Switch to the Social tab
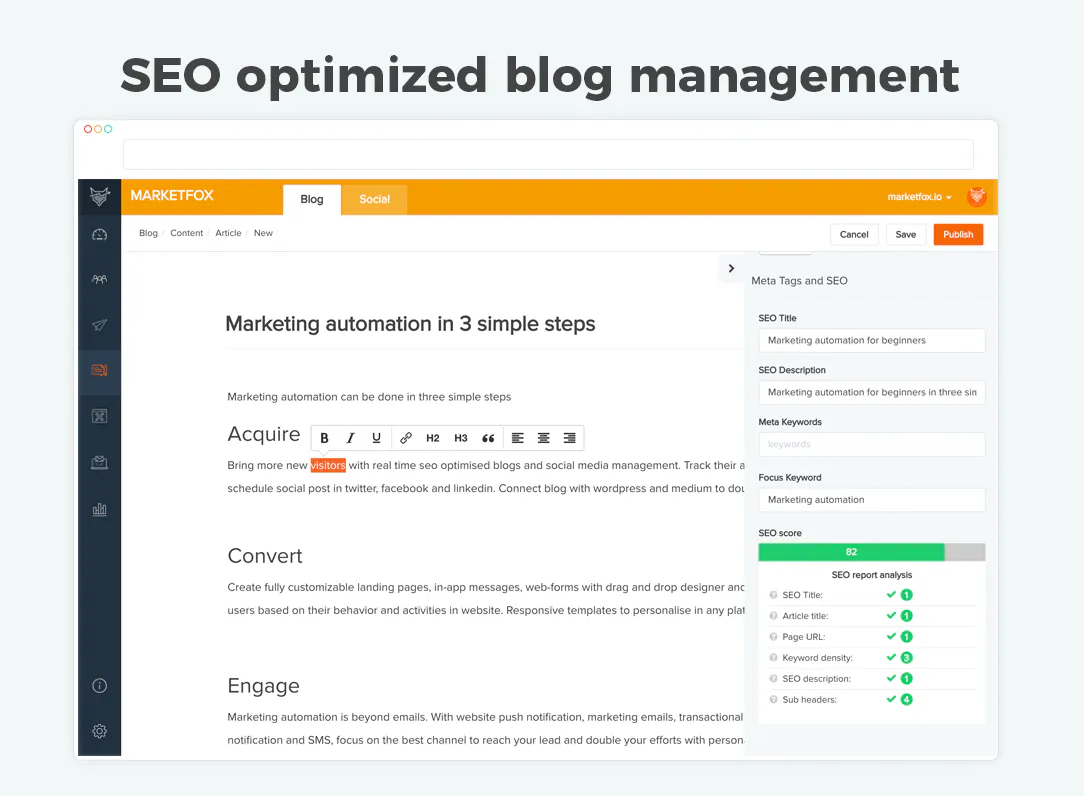Screen dimensions: 1084x796 (x=374, y=199)
